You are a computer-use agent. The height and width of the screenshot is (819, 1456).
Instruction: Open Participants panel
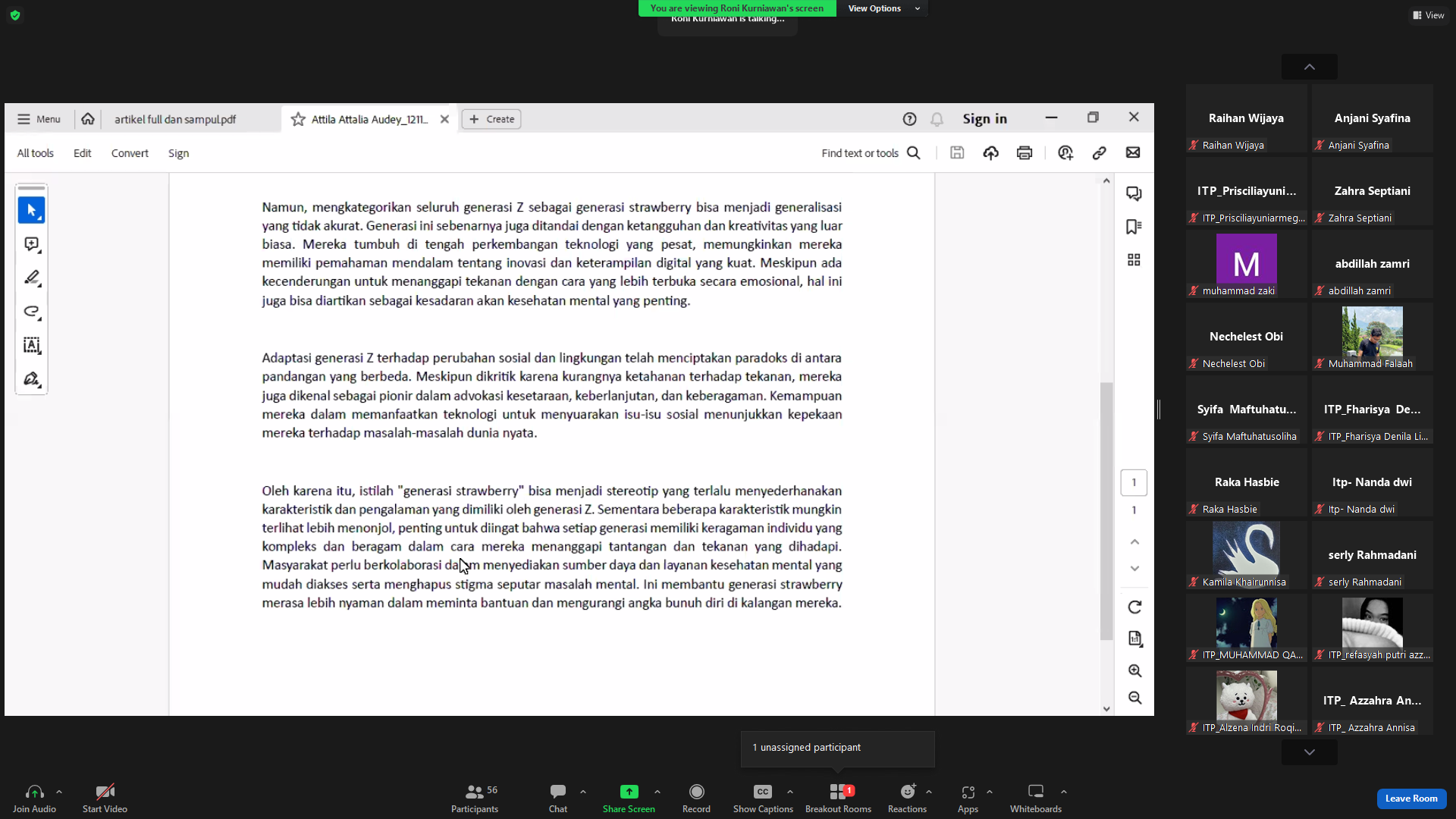[475, 799]
